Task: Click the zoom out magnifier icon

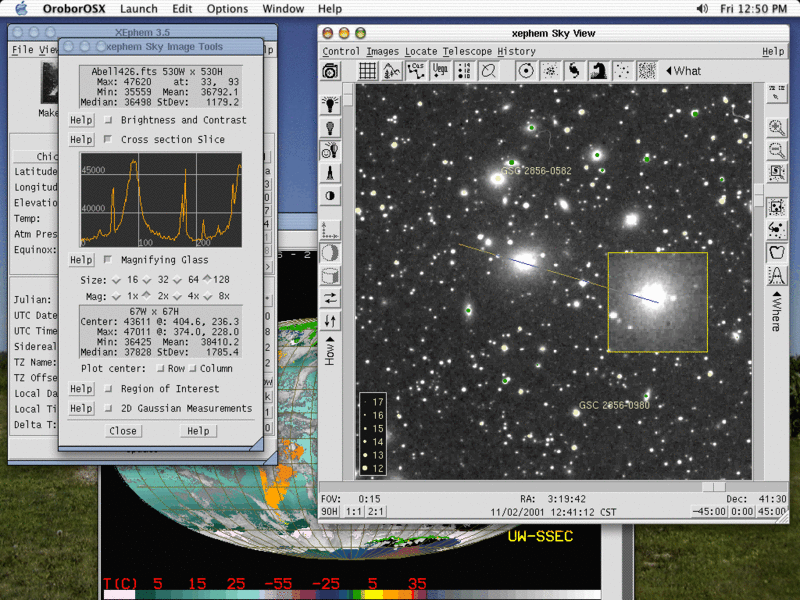Action: (x=777, y=150)
